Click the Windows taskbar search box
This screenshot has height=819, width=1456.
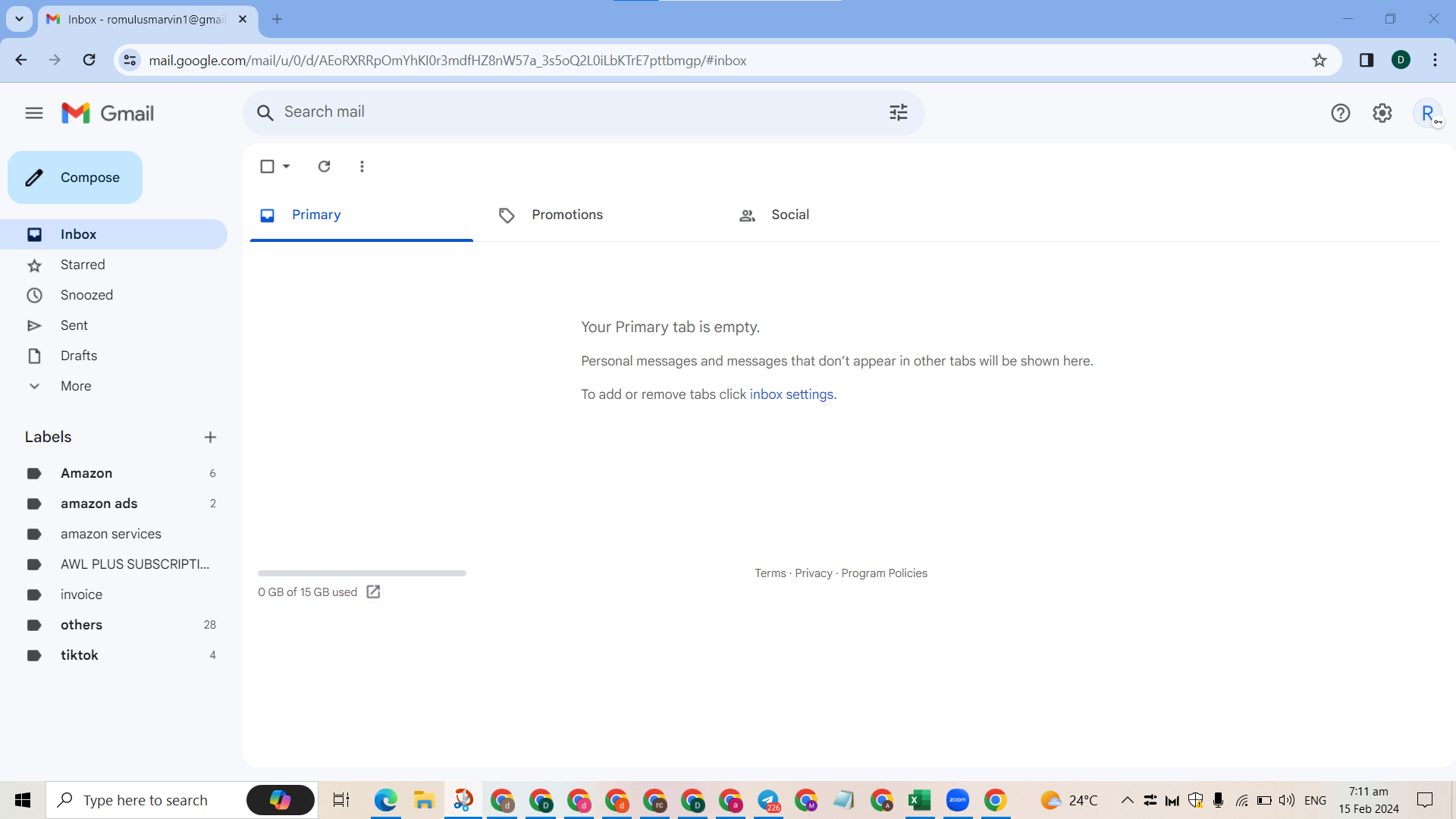pyautogui.click(x=182, y=800)
